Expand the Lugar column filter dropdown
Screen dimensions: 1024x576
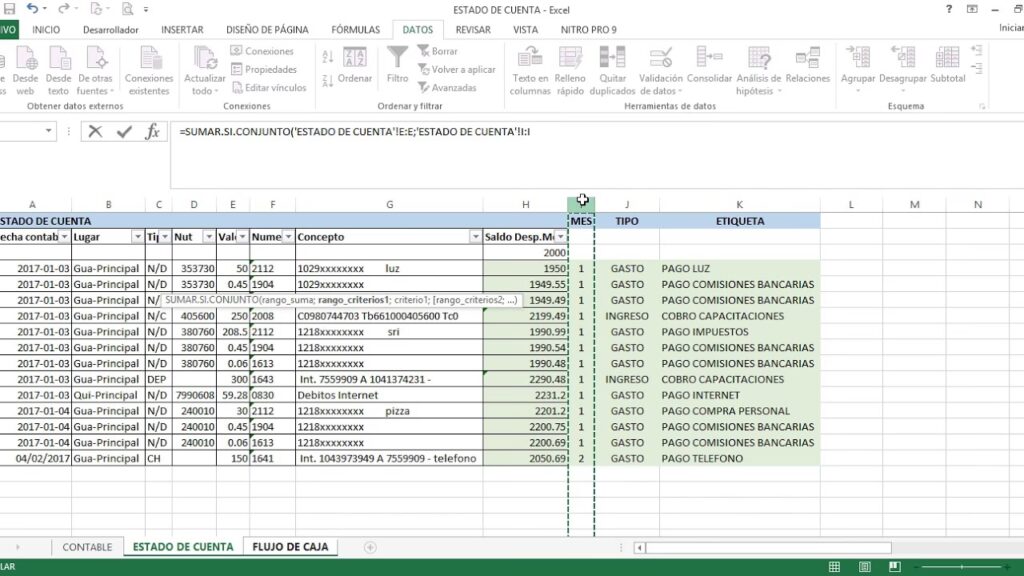(137, 237)
